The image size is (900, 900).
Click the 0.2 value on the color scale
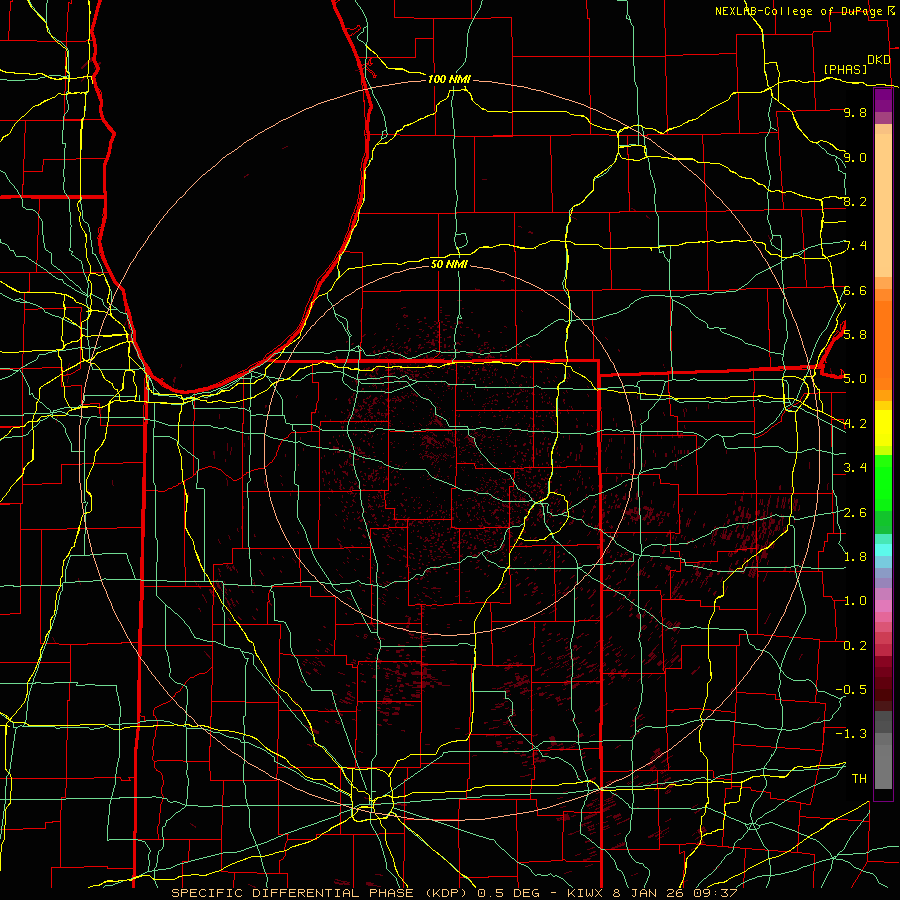point(855,645)
